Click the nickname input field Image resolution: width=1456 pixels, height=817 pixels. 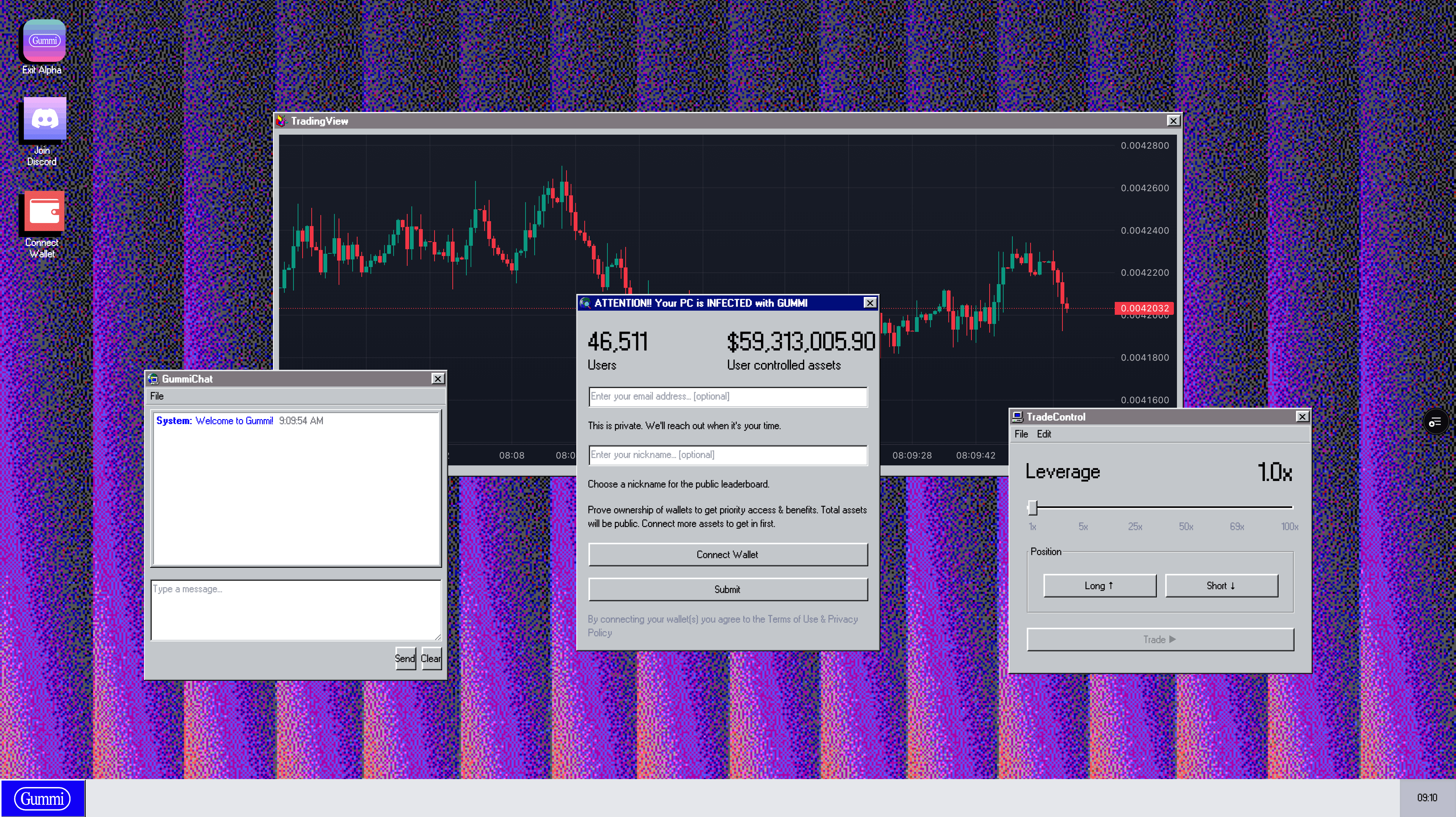pyautogui.click(x=728, y=455)
